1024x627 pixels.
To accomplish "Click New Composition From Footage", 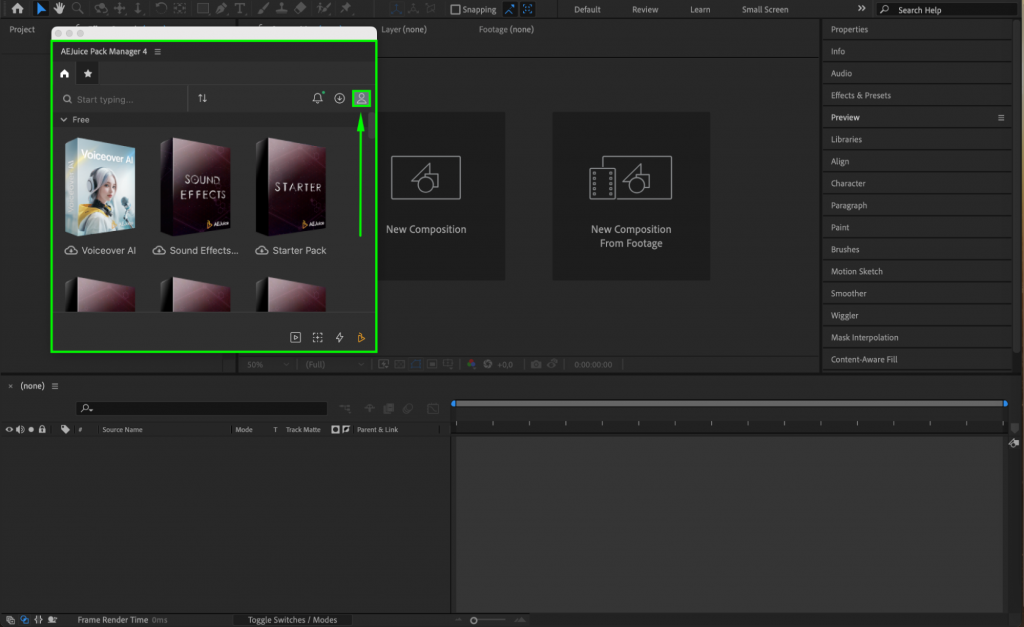I will (631, 196).
